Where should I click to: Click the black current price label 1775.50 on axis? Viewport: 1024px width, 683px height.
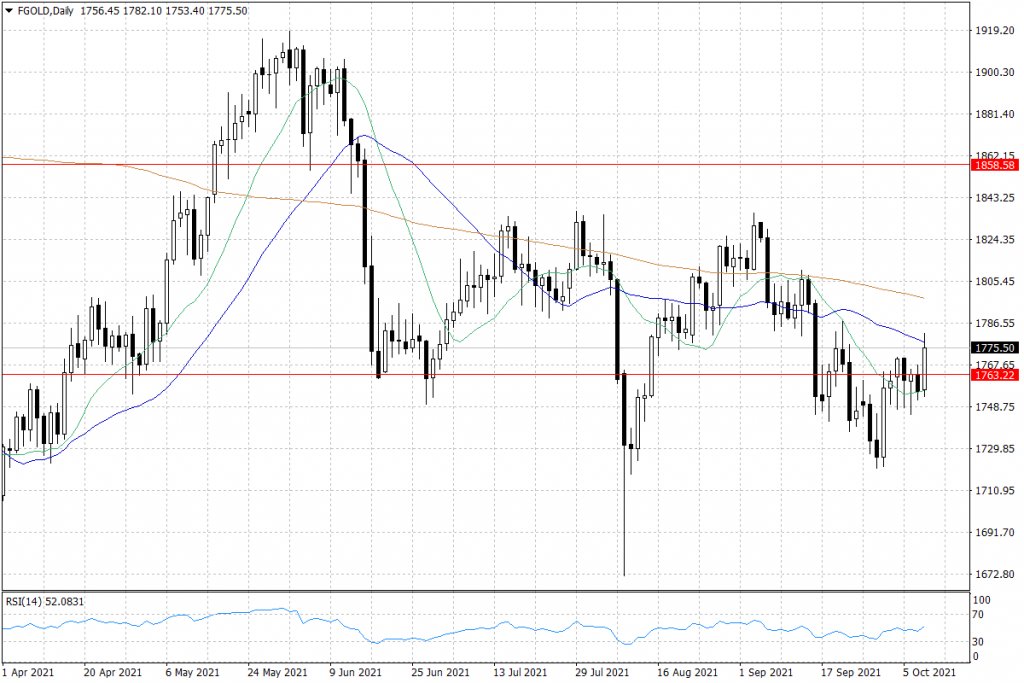point(995,348)
